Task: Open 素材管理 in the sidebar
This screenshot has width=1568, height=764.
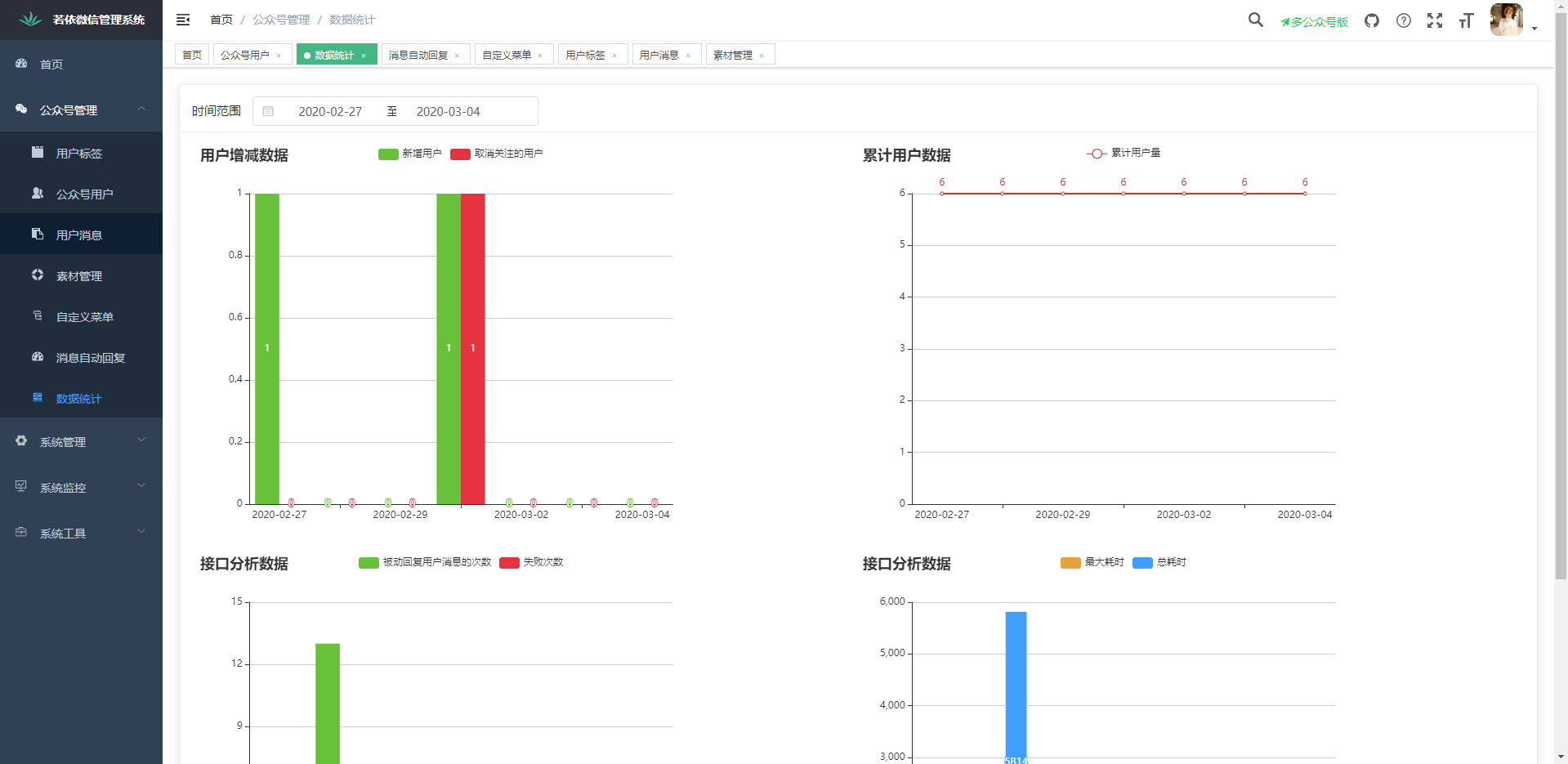Action: [x=79, y=276]
